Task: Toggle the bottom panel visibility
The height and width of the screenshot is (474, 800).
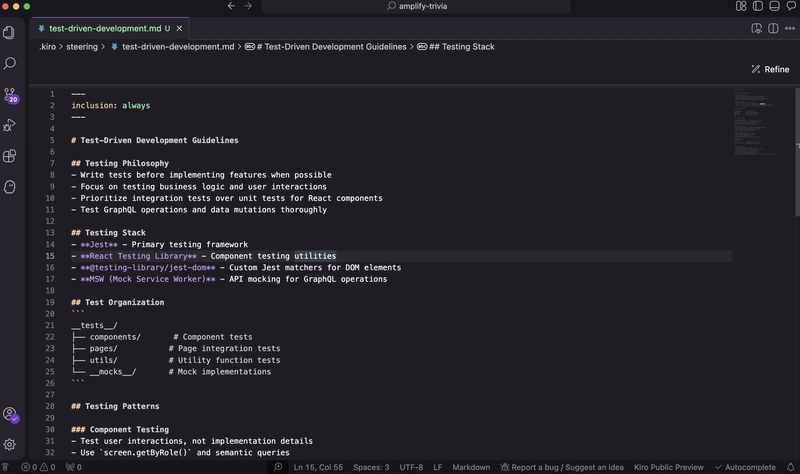Action: click(x=774, y=6)
